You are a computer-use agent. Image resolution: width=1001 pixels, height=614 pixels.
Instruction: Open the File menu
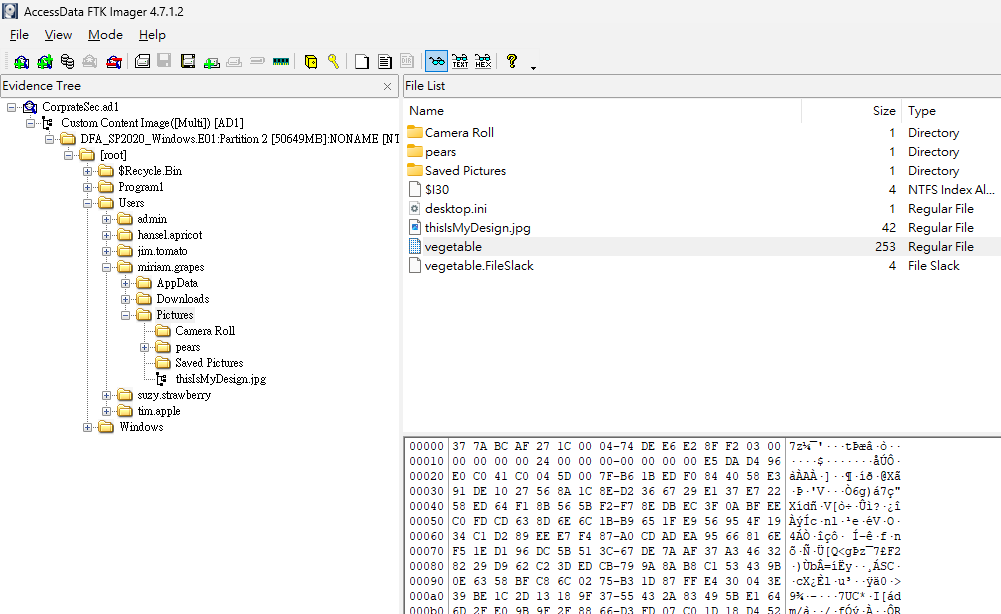[x=19, y=35]
